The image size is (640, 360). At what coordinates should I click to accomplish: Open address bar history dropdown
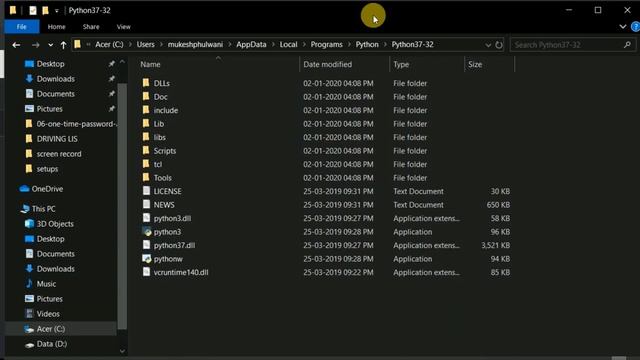488,45
